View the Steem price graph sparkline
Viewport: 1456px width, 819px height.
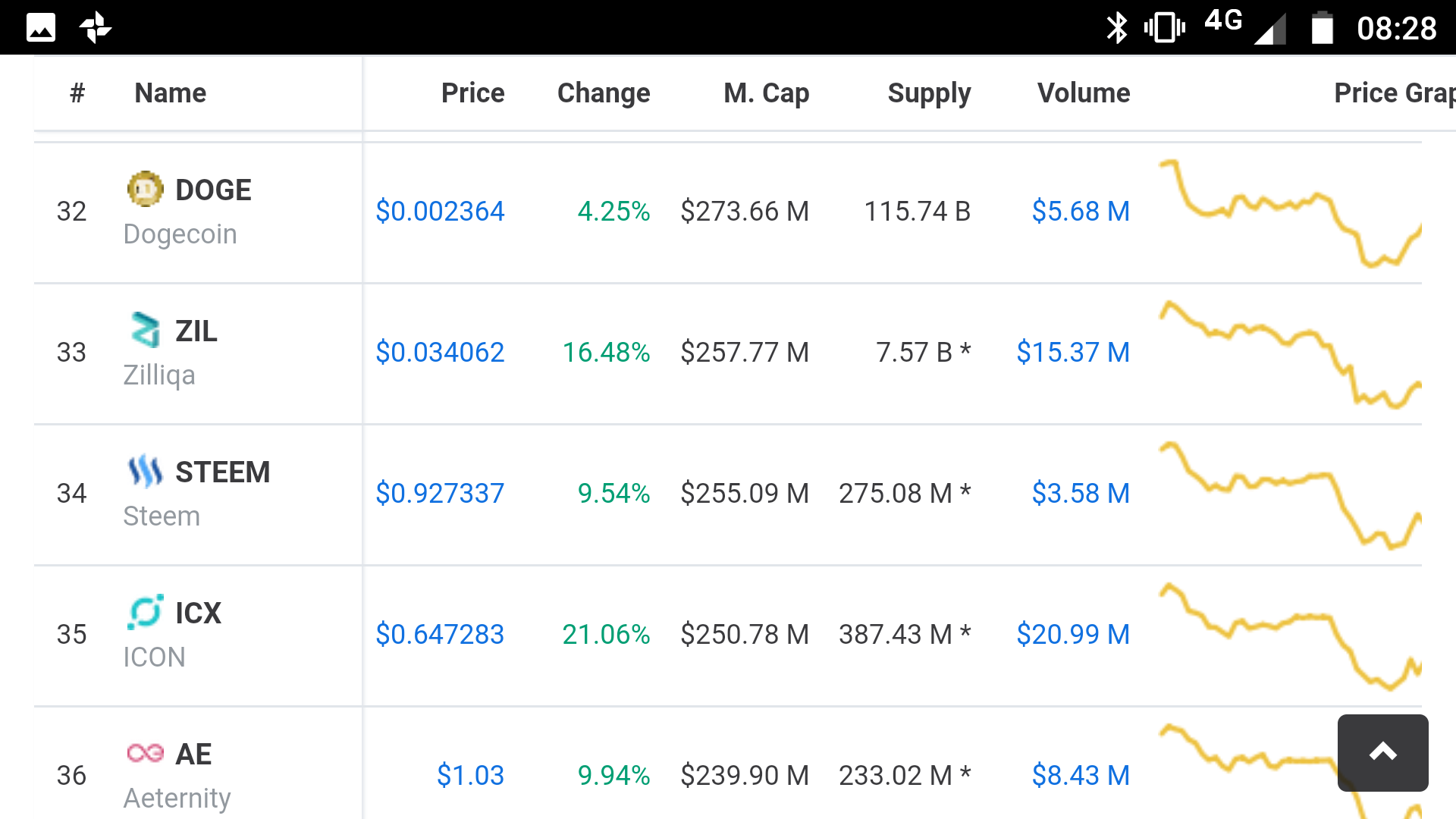click(1290, 495)
